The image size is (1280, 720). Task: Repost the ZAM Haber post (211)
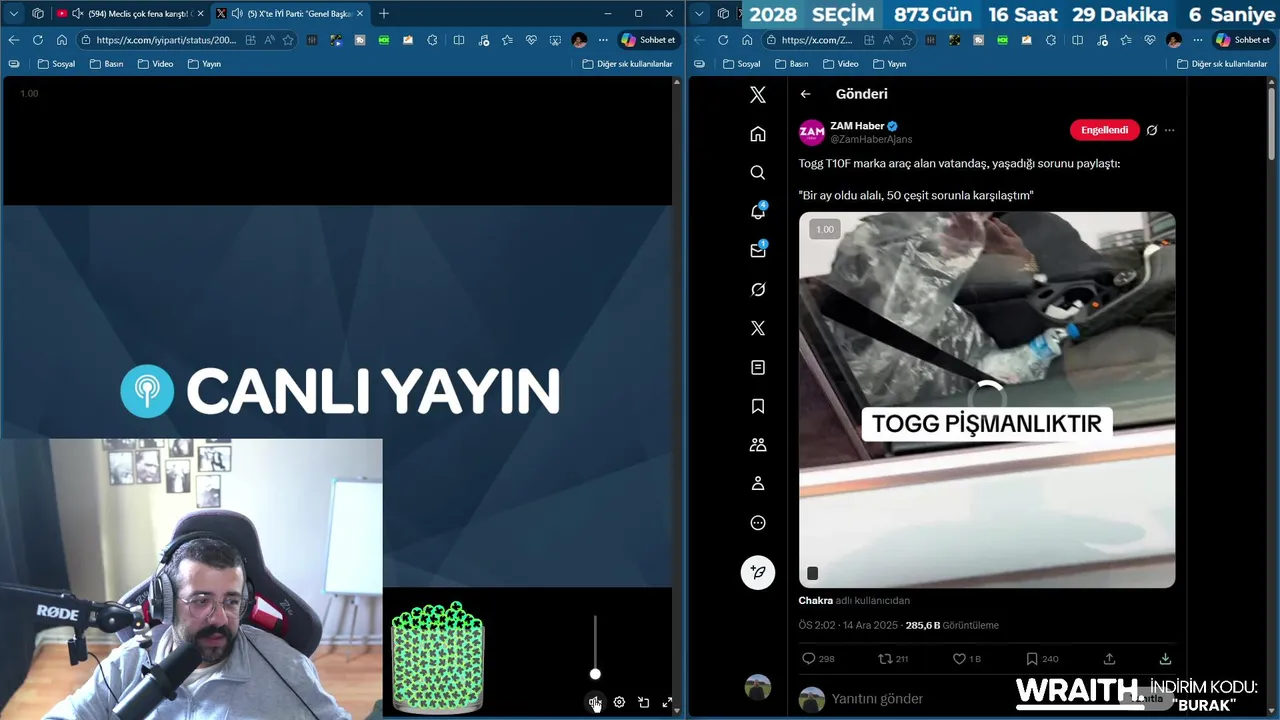coord(893,659)
